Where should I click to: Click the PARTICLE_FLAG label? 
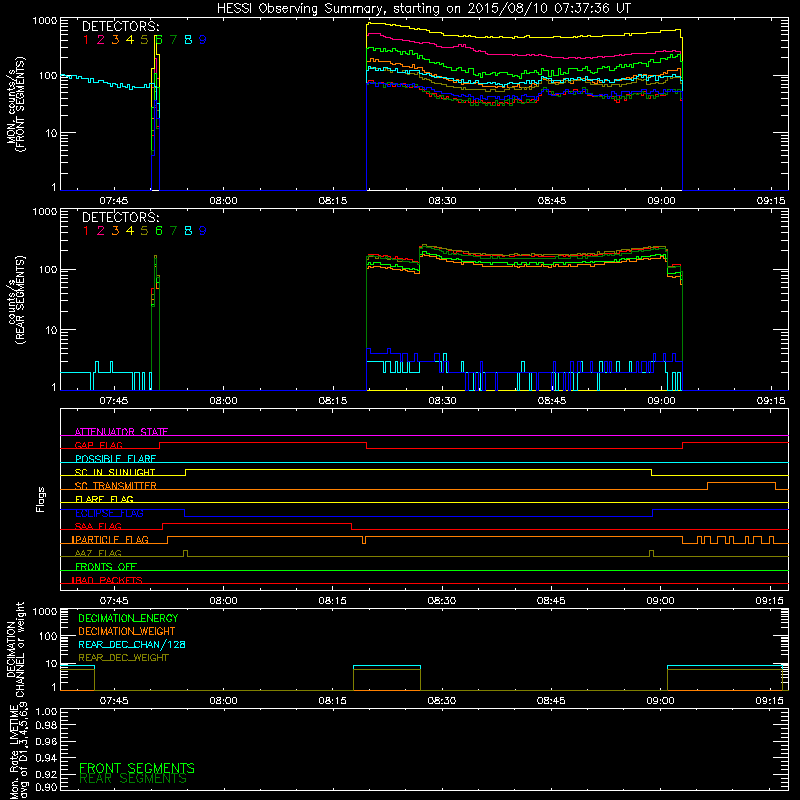point(110,539)
